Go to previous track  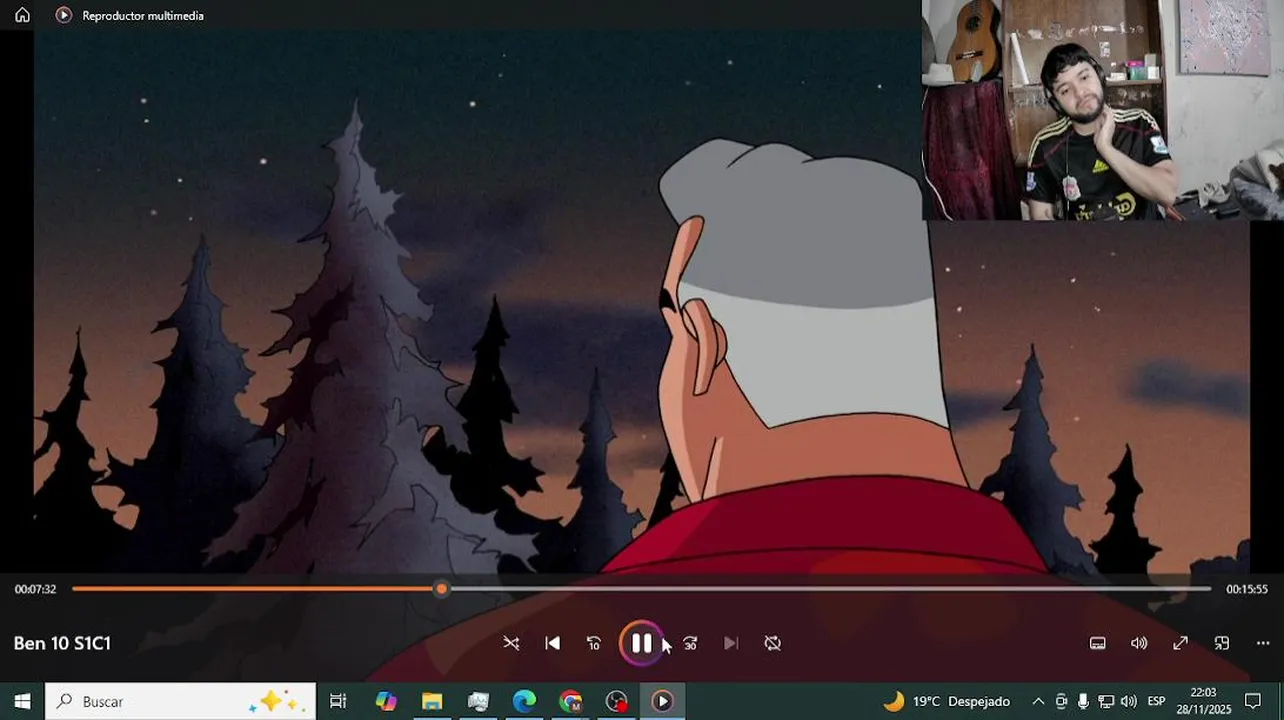click(x=552, y=643)
